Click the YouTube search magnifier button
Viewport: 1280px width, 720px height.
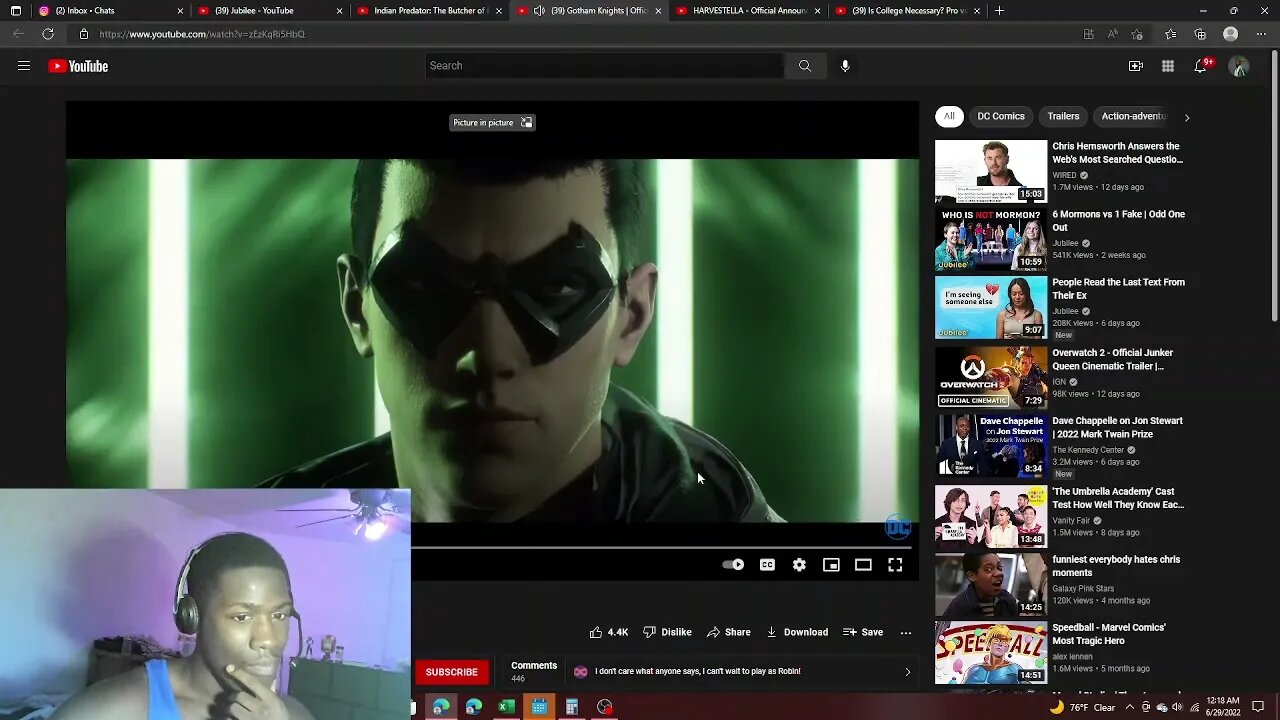coord(805,66)
